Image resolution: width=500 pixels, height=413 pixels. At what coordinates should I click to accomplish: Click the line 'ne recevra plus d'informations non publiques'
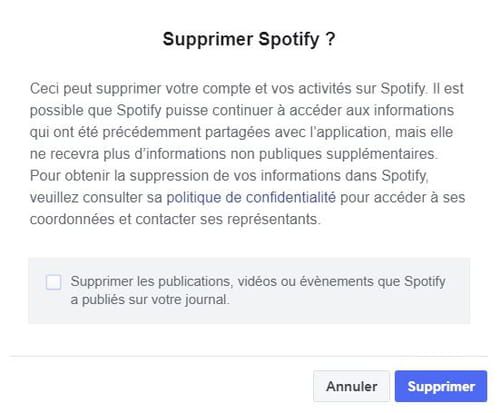(233, 154)
